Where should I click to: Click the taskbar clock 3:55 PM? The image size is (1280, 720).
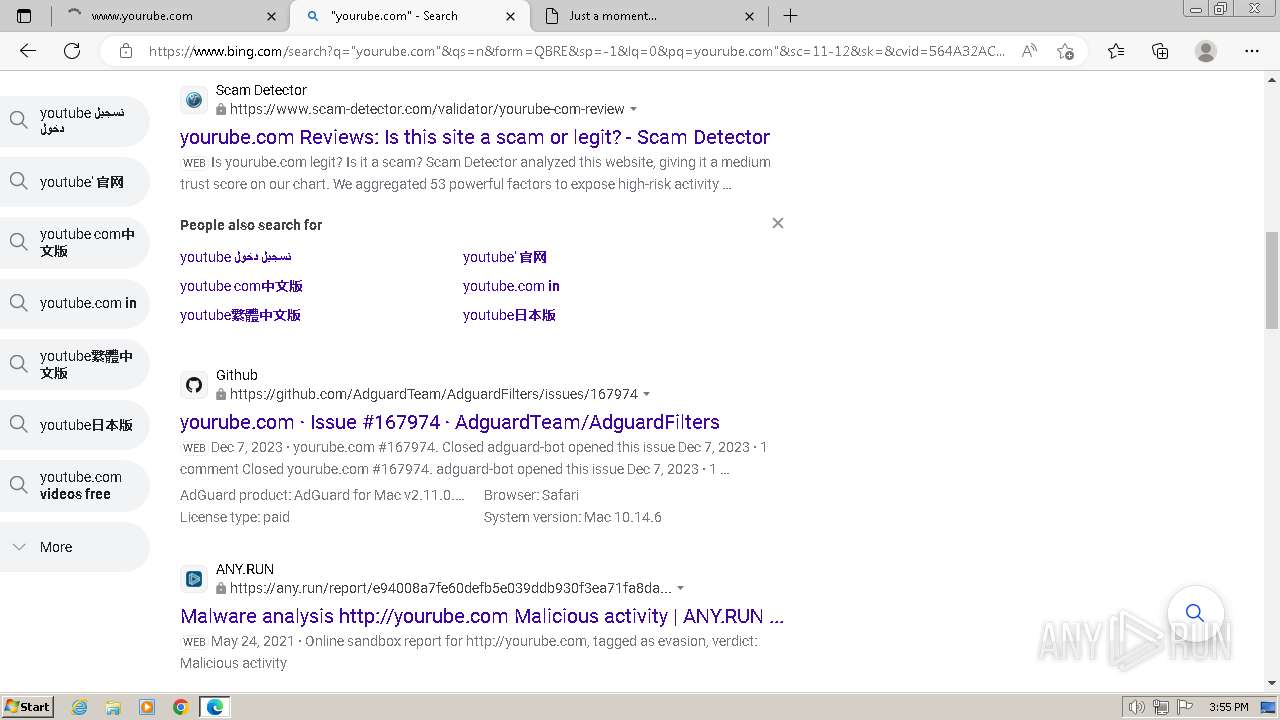coord(1228,707)
